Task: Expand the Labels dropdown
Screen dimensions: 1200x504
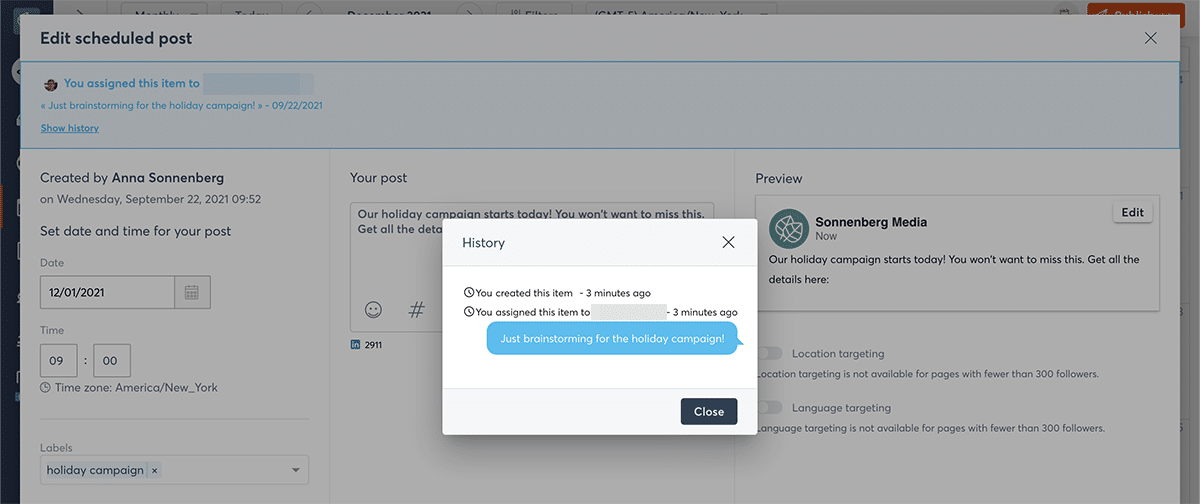Action: click(296, 470)
